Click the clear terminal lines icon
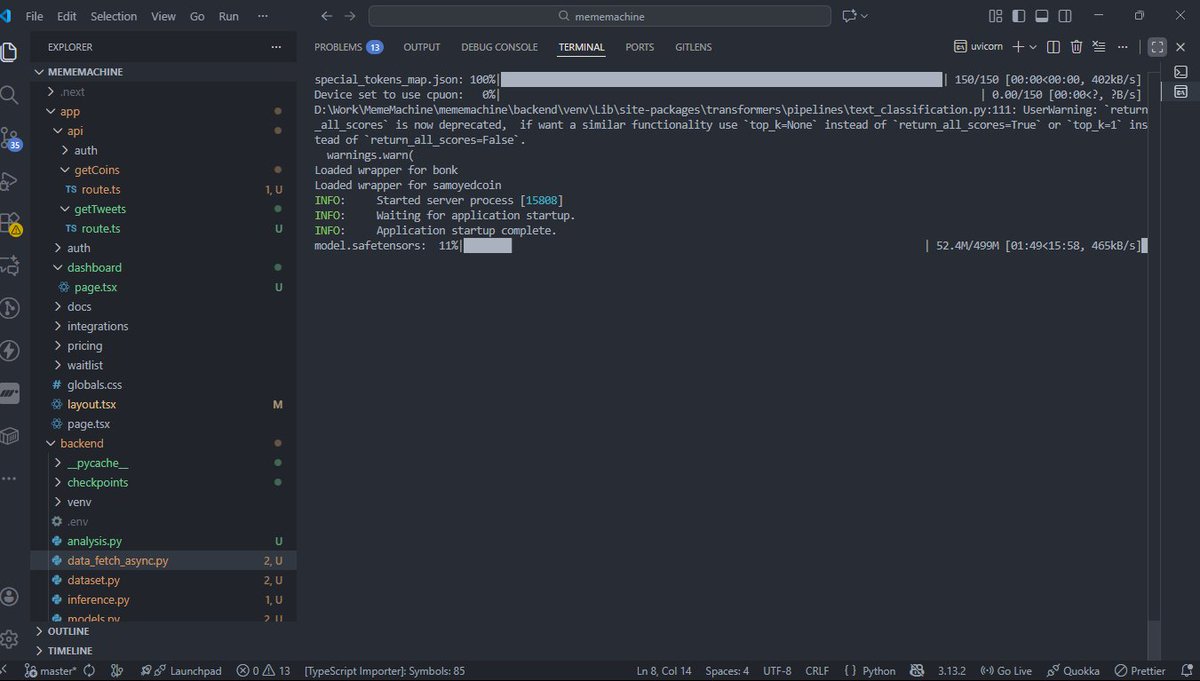1200x681 pixels. tap(1099, 46)
